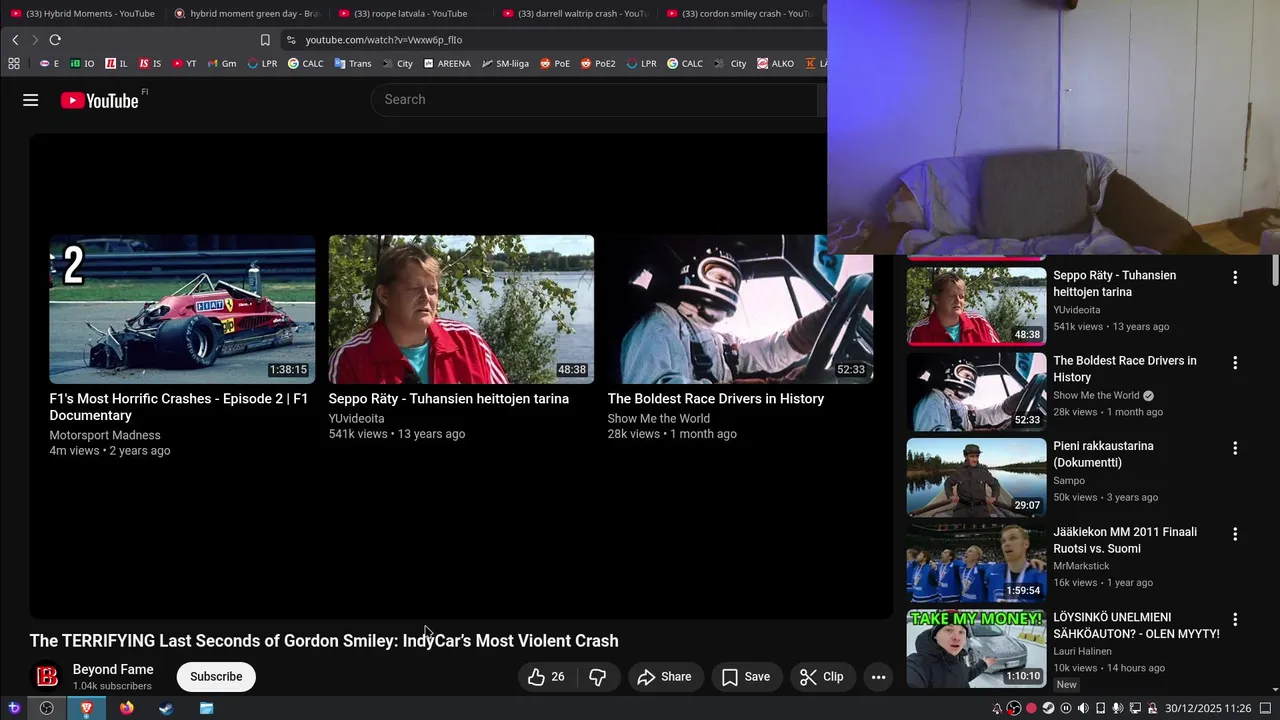
Task: Open the notifications bell in the system tray
Action: (997, 708)
